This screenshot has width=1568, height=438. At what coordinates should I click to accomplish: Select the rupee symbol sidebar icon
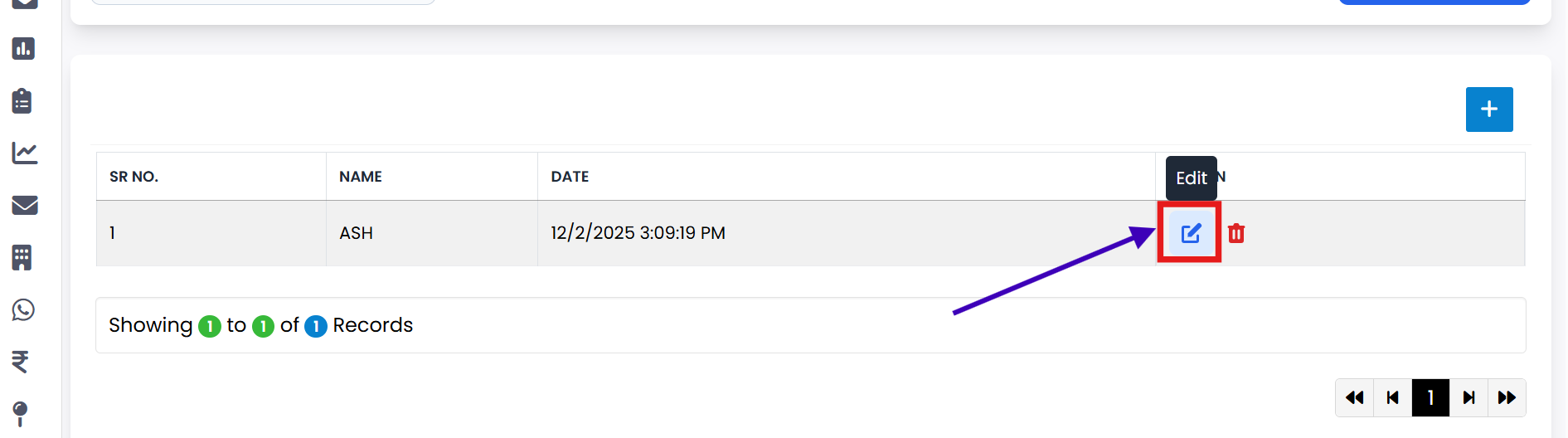21,362
